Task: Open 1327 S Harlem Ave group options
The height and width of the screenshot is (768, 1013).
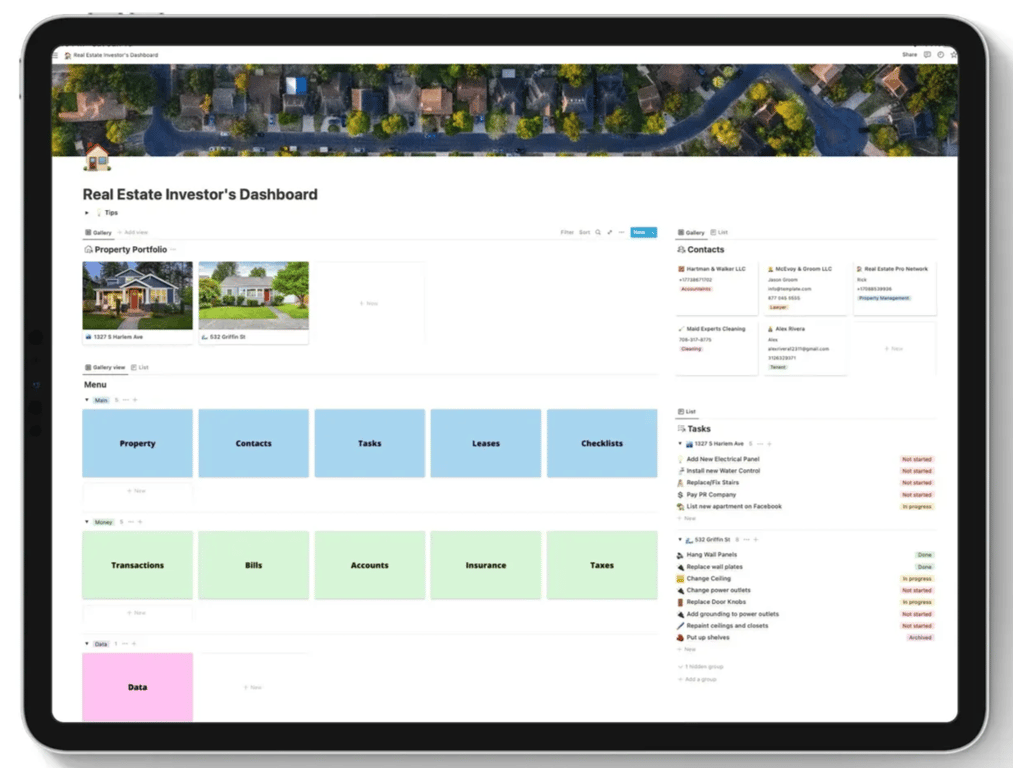Action: click(x=760, y=444)
